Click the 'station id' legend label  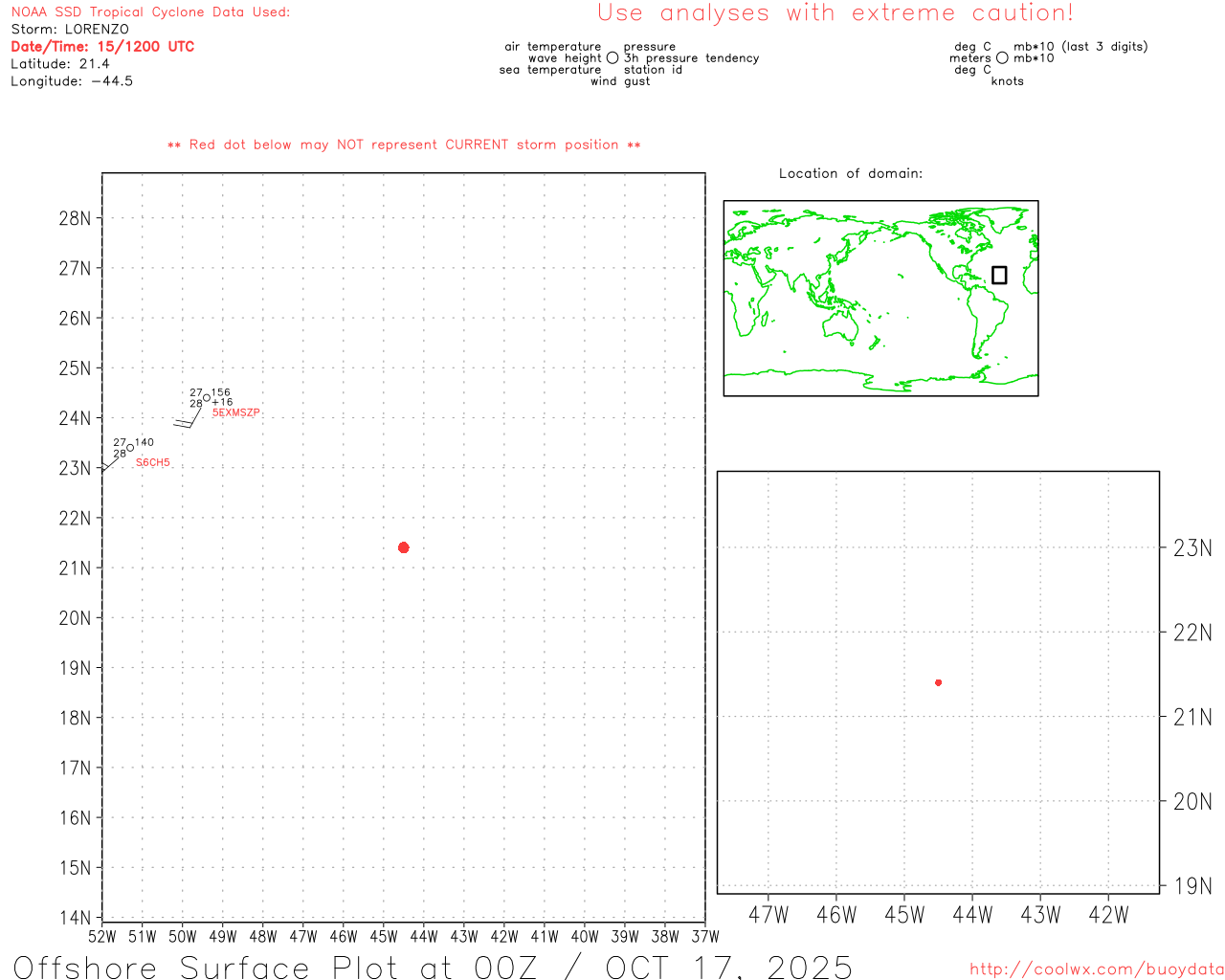(x=653, y=70)
